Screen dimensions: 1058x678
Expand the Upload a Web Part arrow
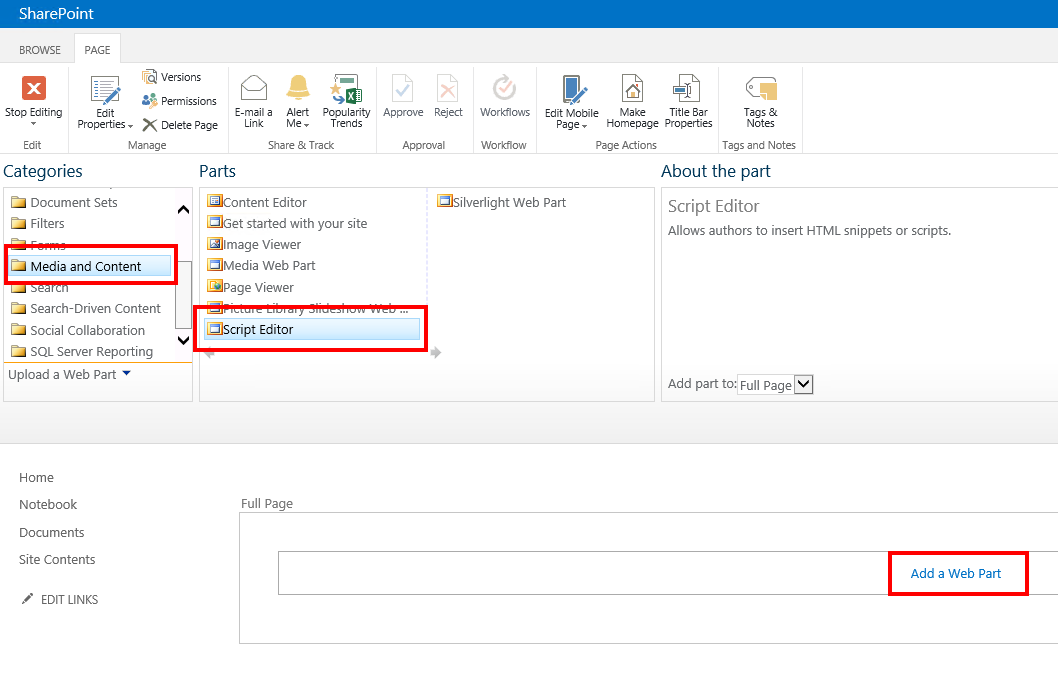click(x=126, y=373)
